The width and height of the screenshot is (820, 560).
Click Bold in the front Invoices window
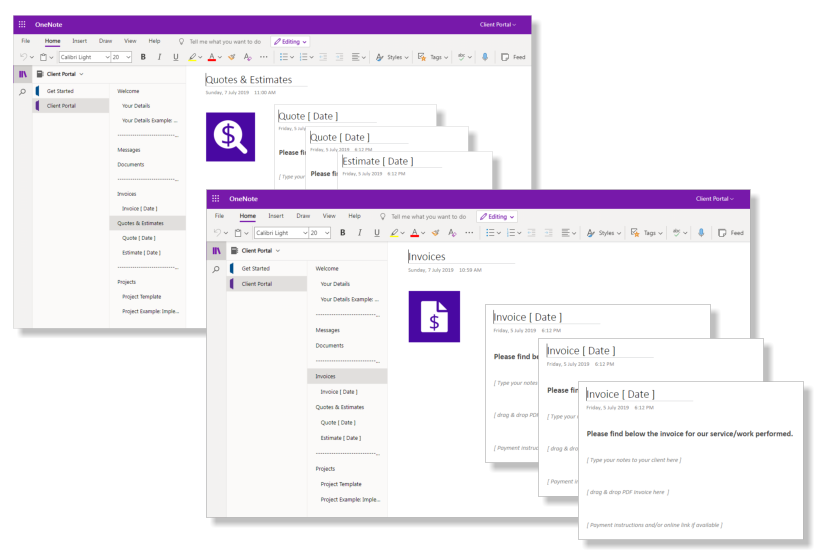(x=343, y=233)
